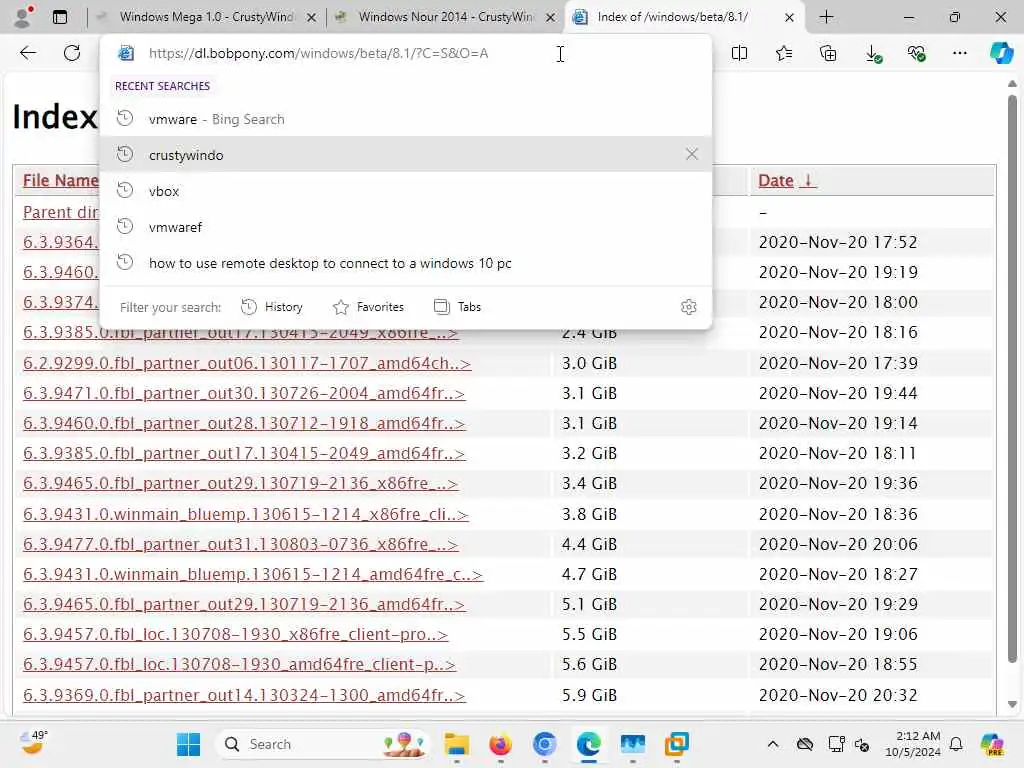The height and width of the screenshot is (768, 1024).
Task: Download 6.3.9465.0 fbl_partner_out29 amd64 file
Action: [244, 604]
